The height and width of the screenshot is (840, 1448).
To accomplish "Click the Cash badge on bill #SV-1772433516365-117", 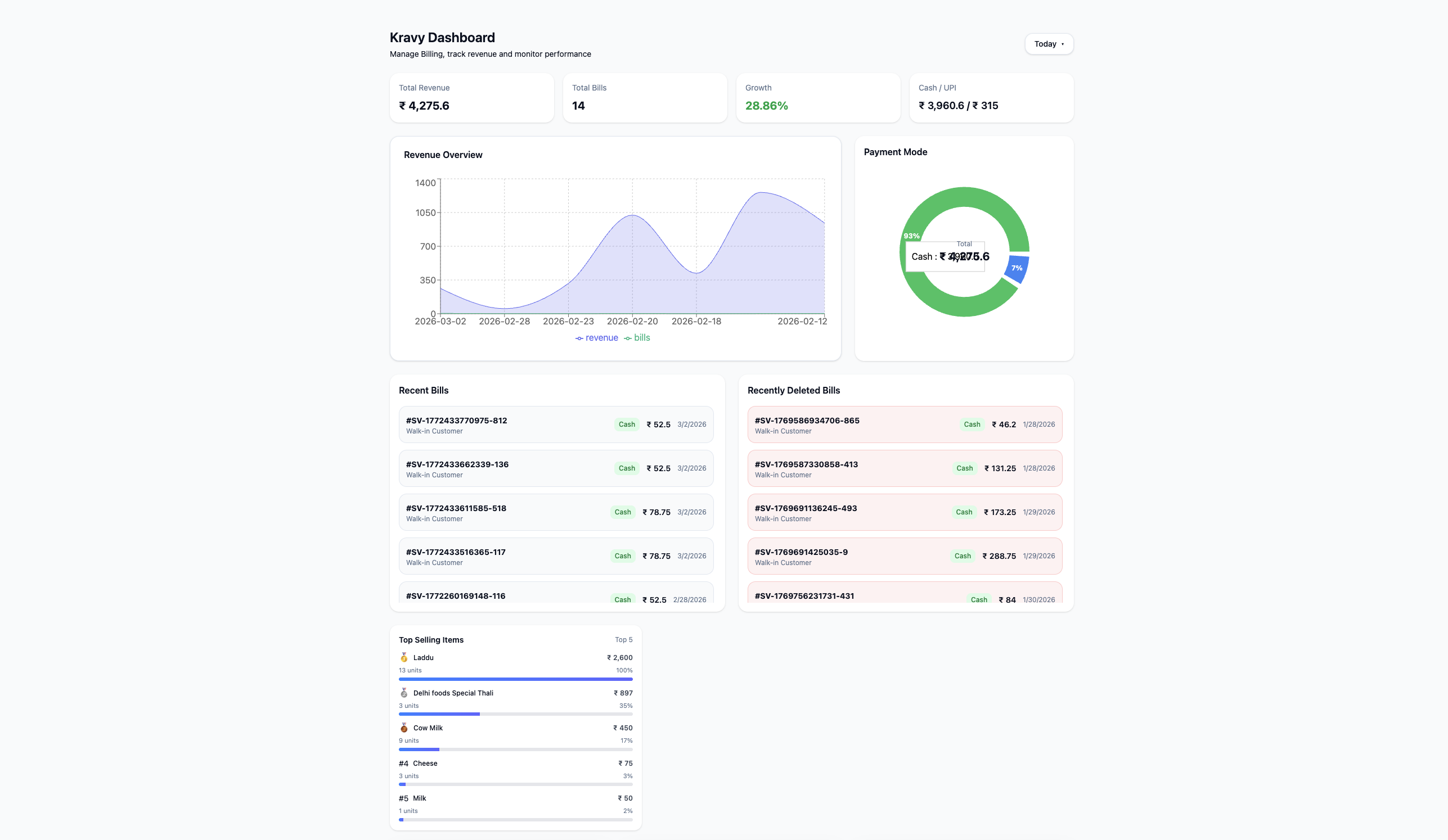I will (x=622, y=556).
